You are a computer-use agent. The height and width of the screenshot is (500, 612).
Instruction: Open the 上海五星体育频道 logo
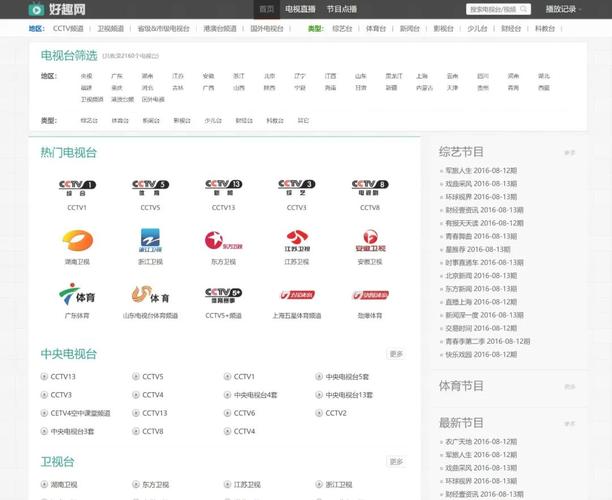[297, 295]
